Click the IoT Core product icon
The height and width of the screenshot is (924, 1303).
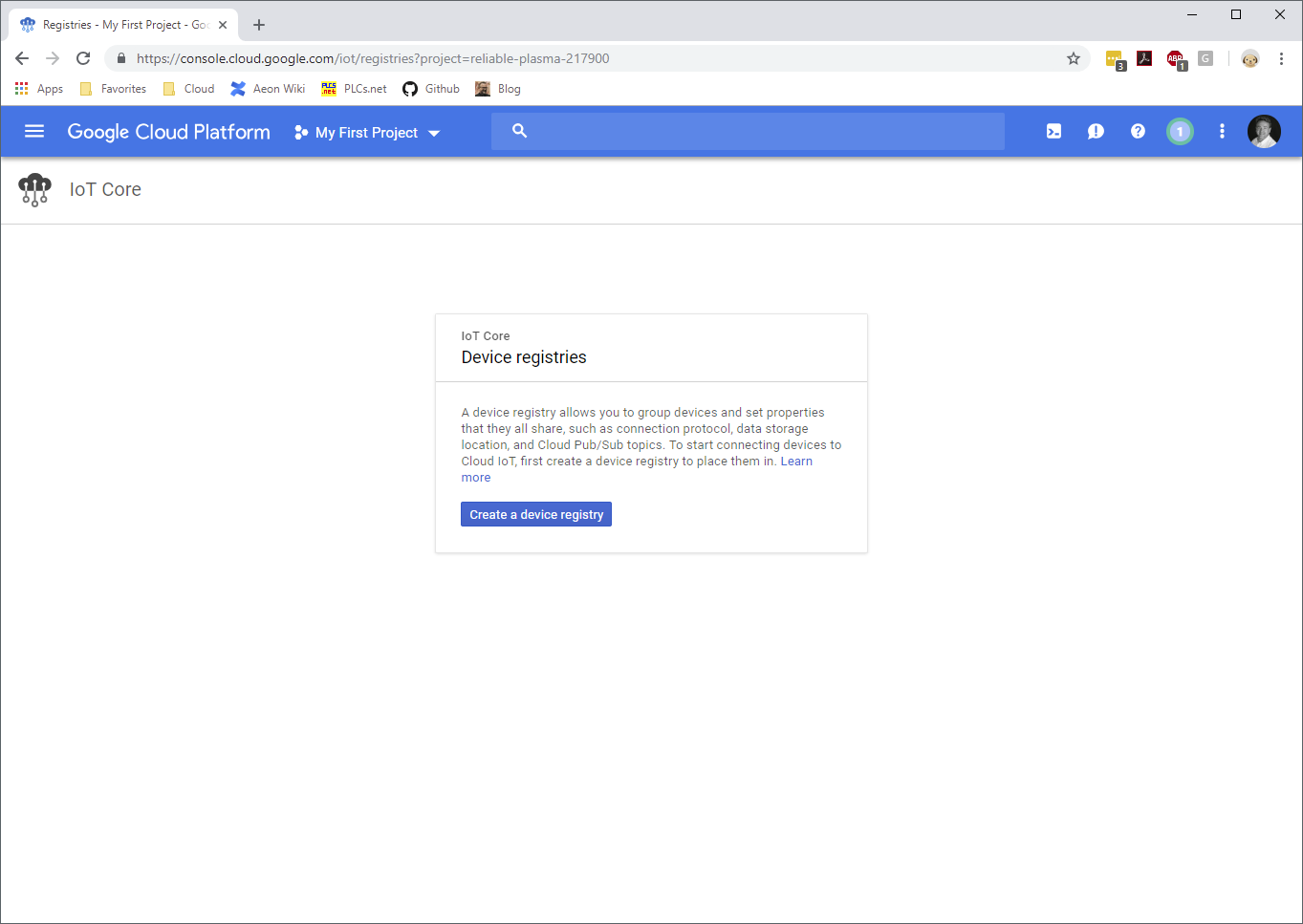(x=35, y=190)
